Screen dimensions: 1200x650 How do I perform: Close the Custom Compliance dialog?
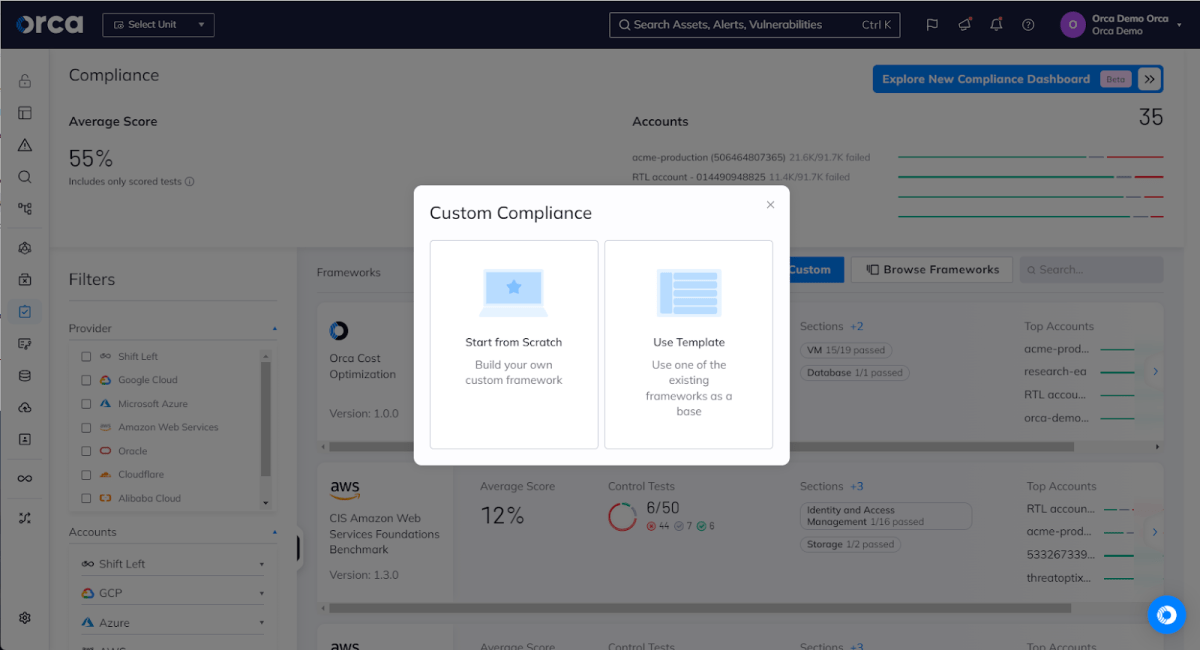pyautogui.click(x=770, y=205)
